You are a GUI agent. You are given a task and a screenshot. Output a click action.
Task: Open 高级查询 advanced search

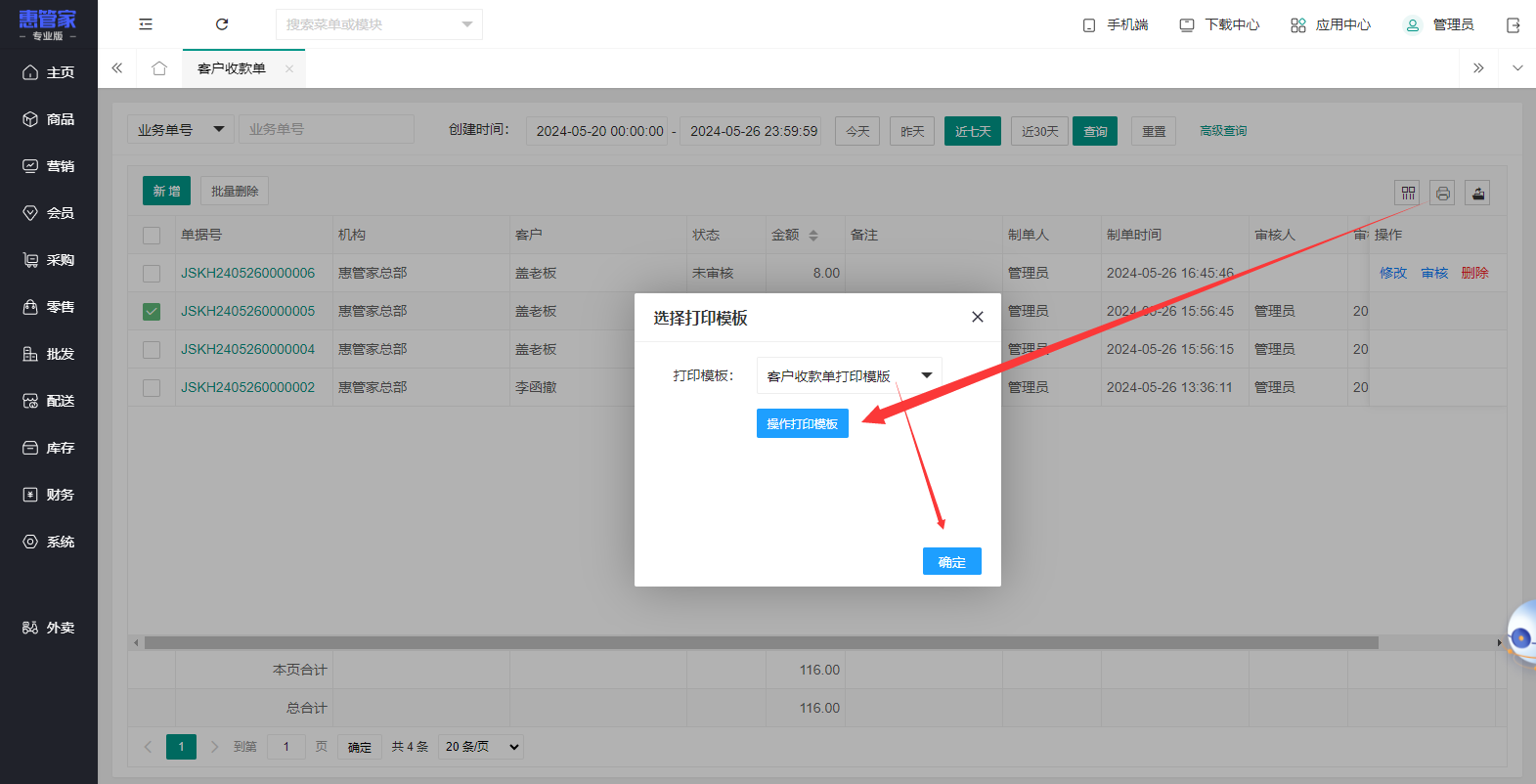(1223, 131)
